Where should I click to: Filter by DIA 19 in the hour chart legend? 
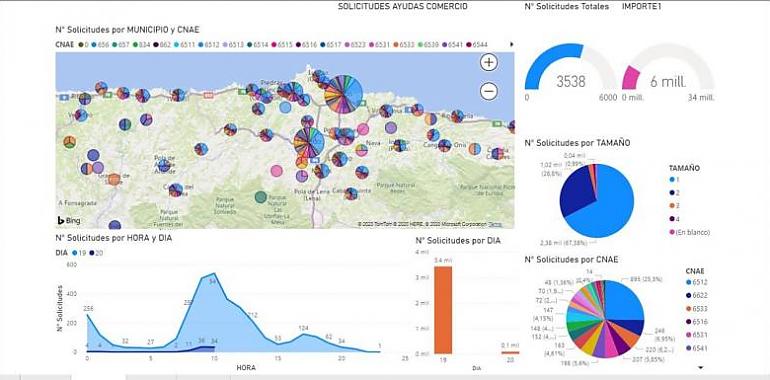(x=79, y=253)
